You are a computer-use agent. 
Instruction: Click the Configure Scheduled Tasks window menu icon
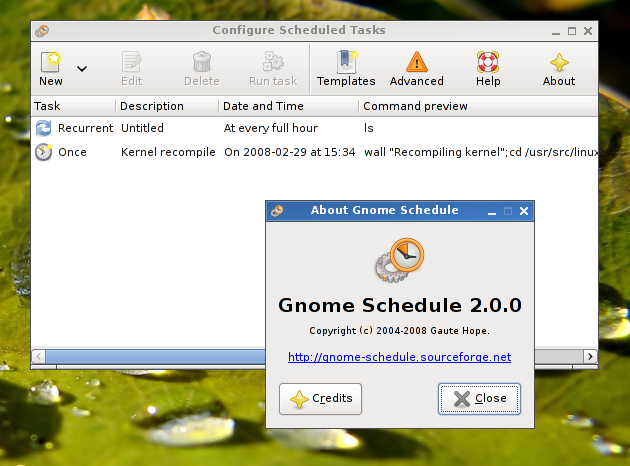(42, 31)
